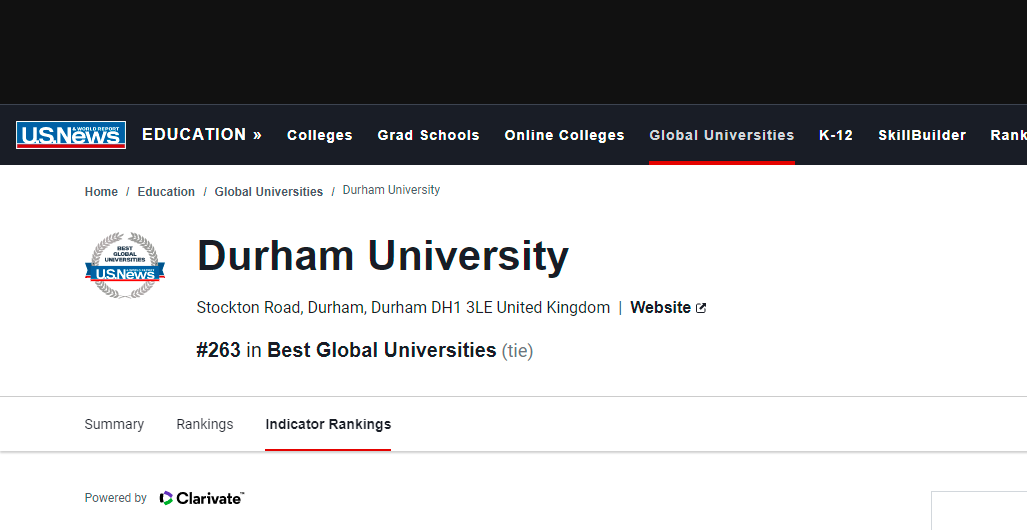Switch to the Summary tab
1027x530 pixels.
click(114, 424)
